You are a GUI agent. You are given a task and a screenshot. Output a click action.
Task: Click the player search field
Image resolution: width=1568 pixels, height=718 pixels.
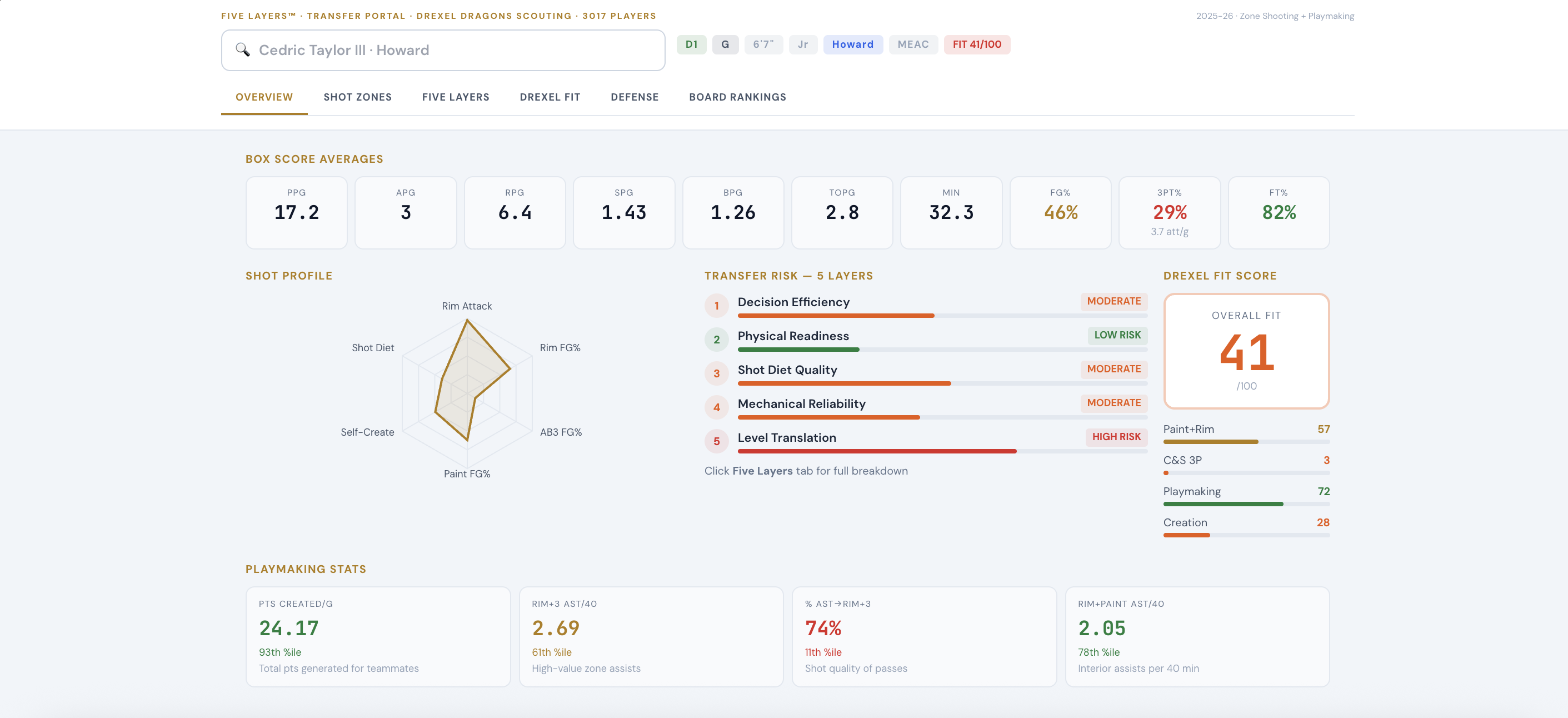pos(442,51)
